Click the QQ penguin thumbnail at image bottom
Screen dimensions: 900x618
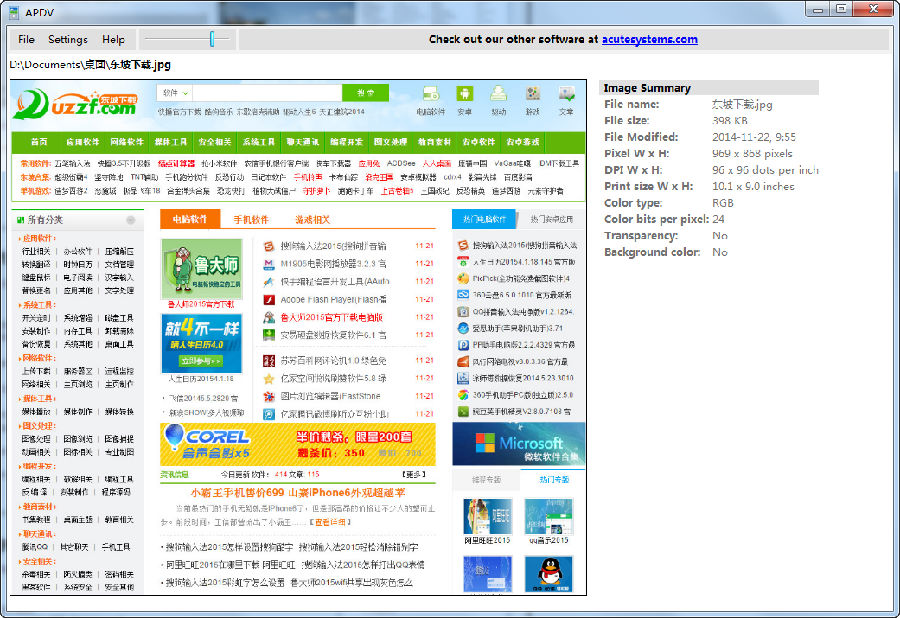click(x=549, y=574)
